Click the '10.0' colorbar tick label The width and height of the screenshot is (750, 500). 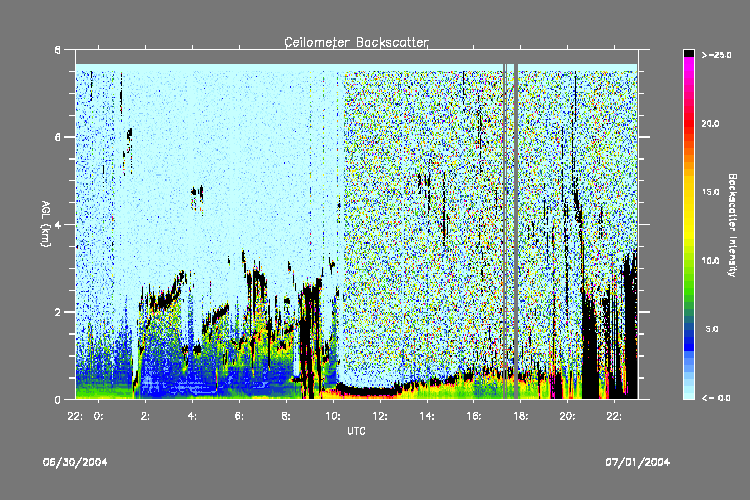(x=710, y=261)
